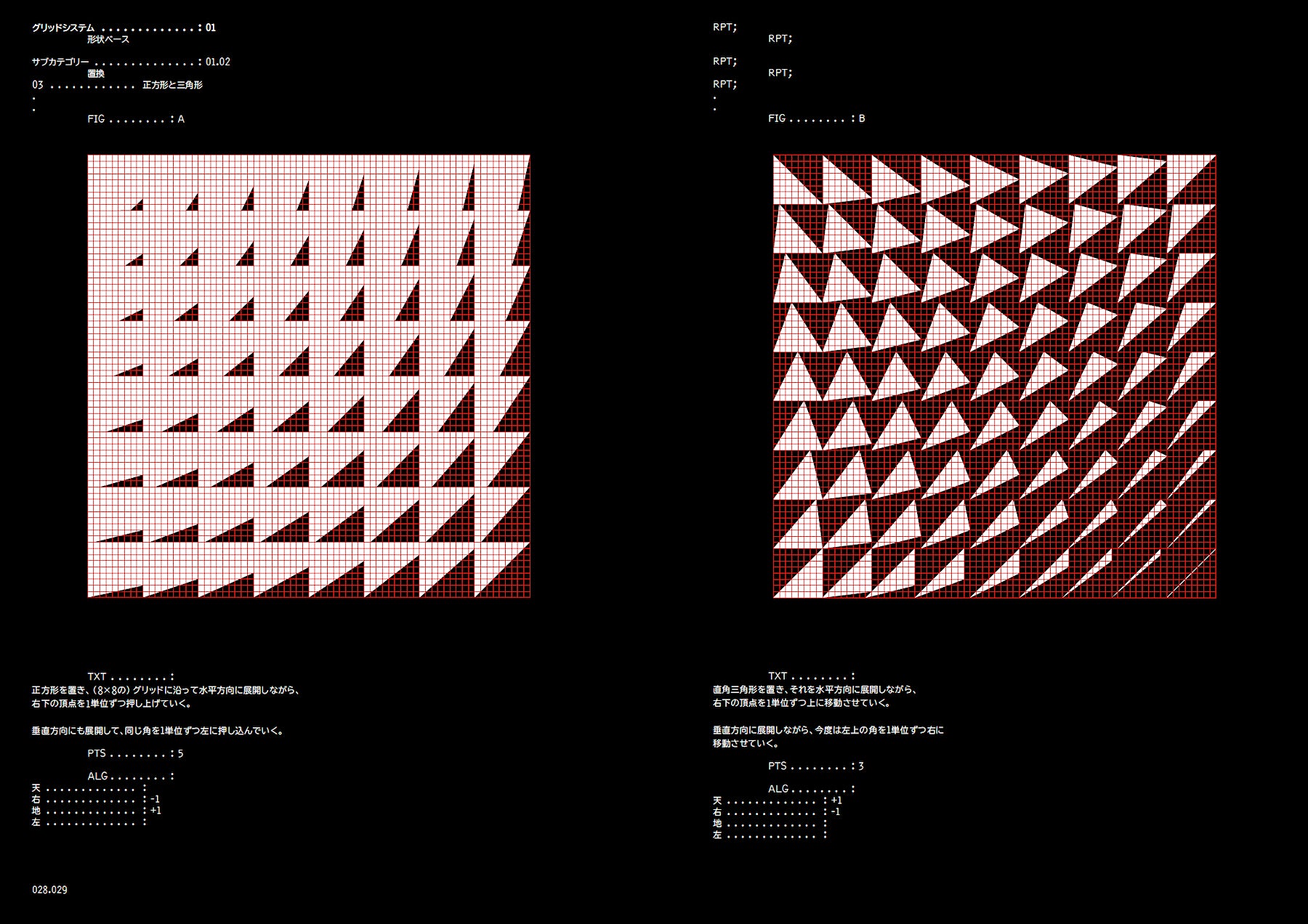Click the 03 正方形と三角形 title
1308x924 pixels.
(x=117, y=85)
